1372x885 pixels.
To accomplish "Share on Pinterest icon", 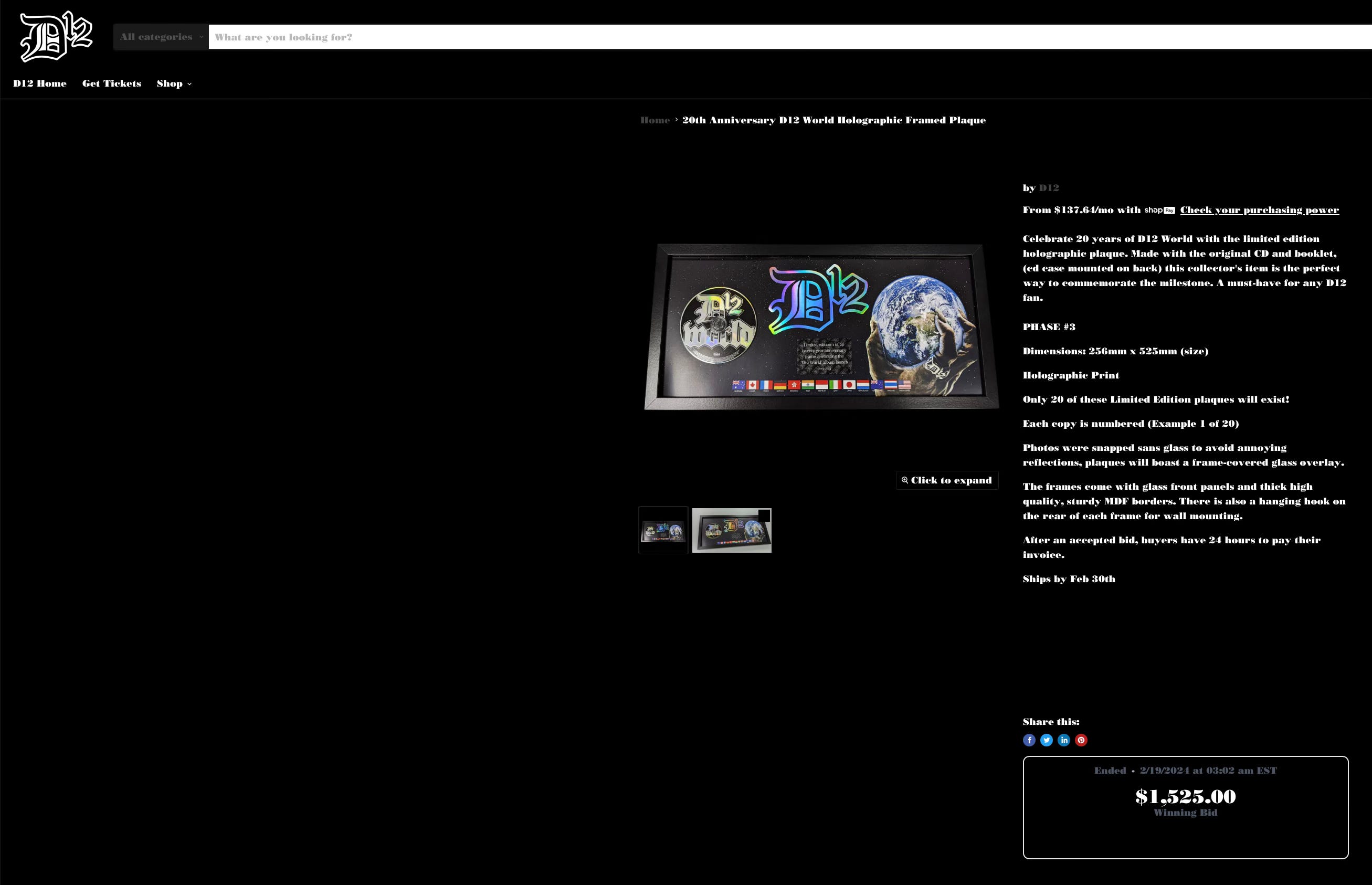I will [x=1081, y=740].
